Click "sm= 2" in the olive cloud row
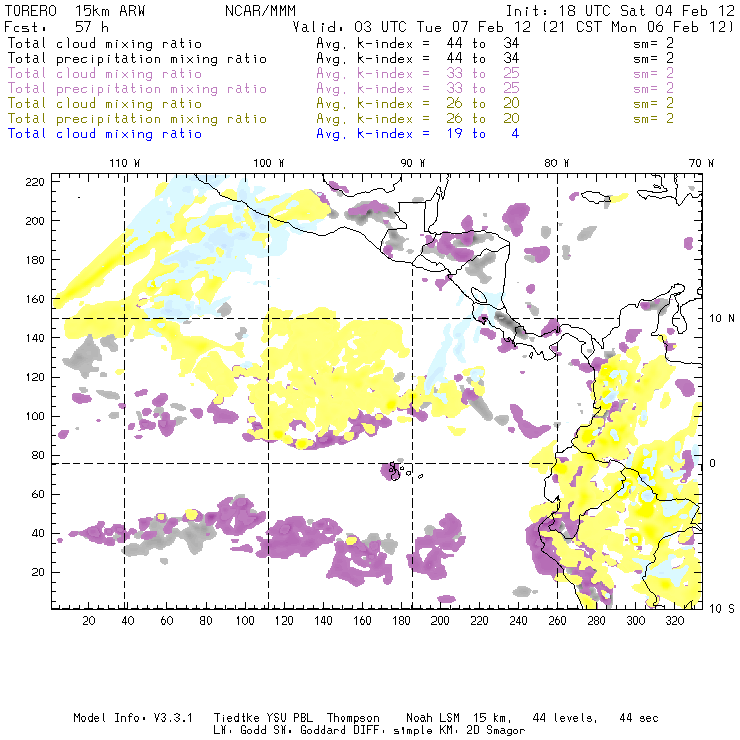The width and height of the screenshot is (740, 740). (653, 103)
